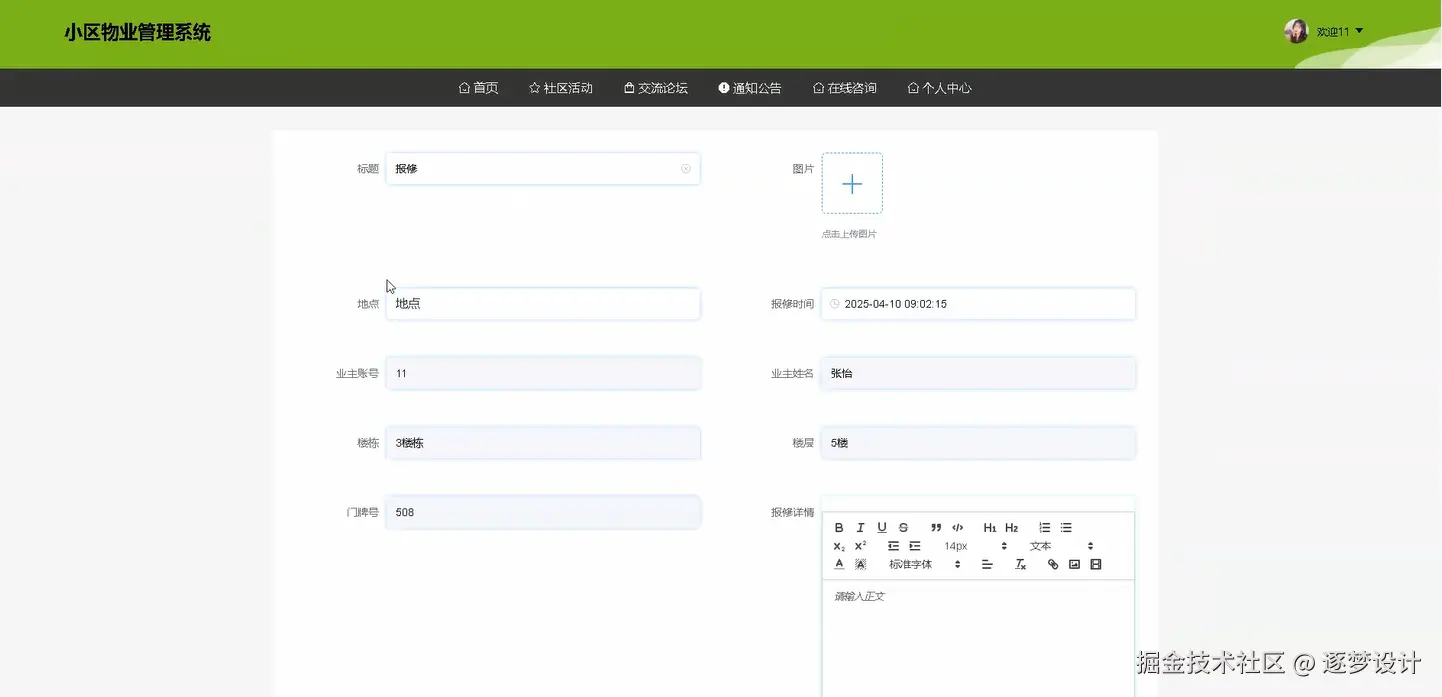Focus the 地点 input field

pos(543,304)
